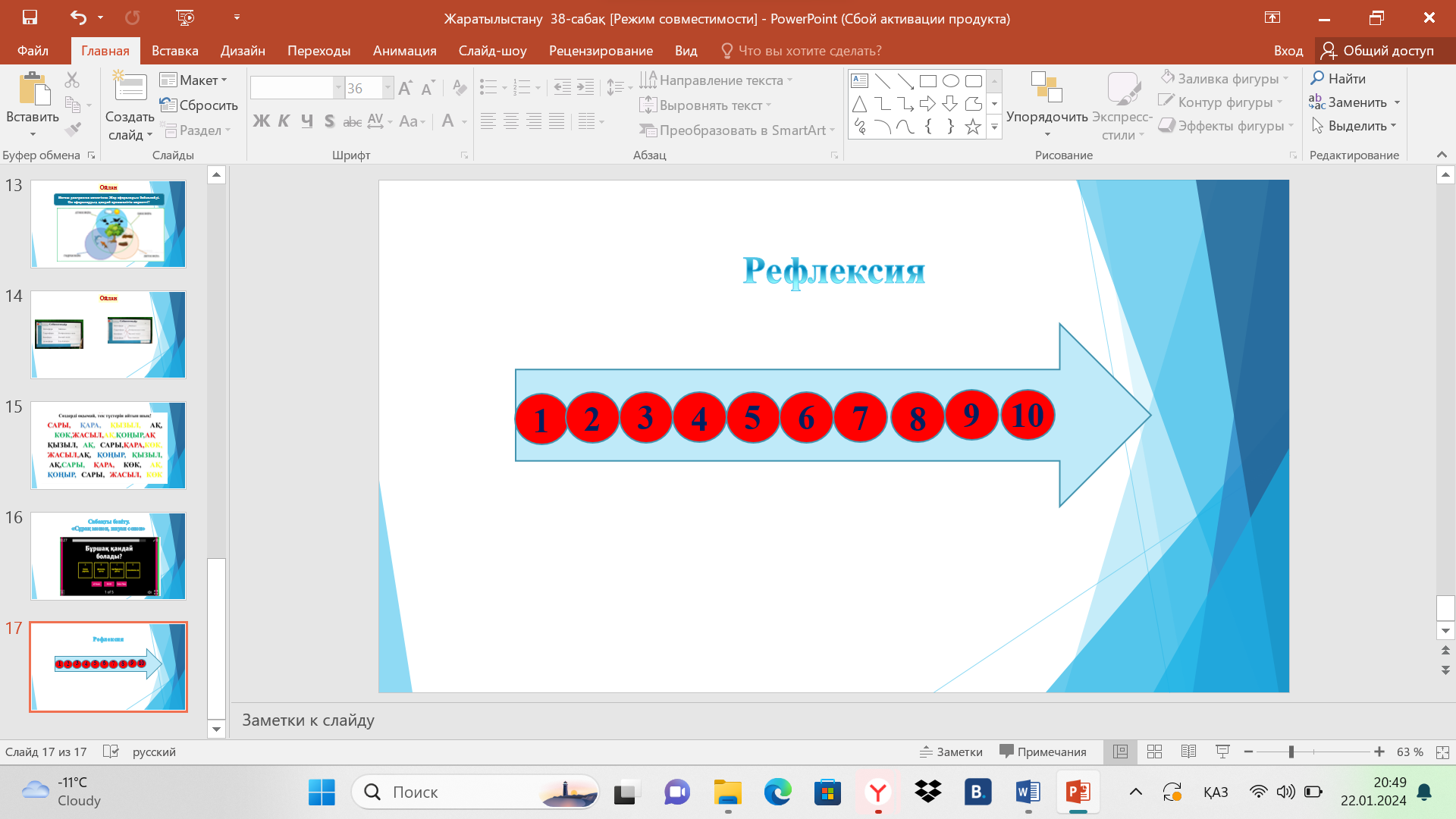The height and width of the screenshot is (819, 1456).
Task: Click the Save icon in title bar
Action: pyautogui.click(x=30, y=17)
